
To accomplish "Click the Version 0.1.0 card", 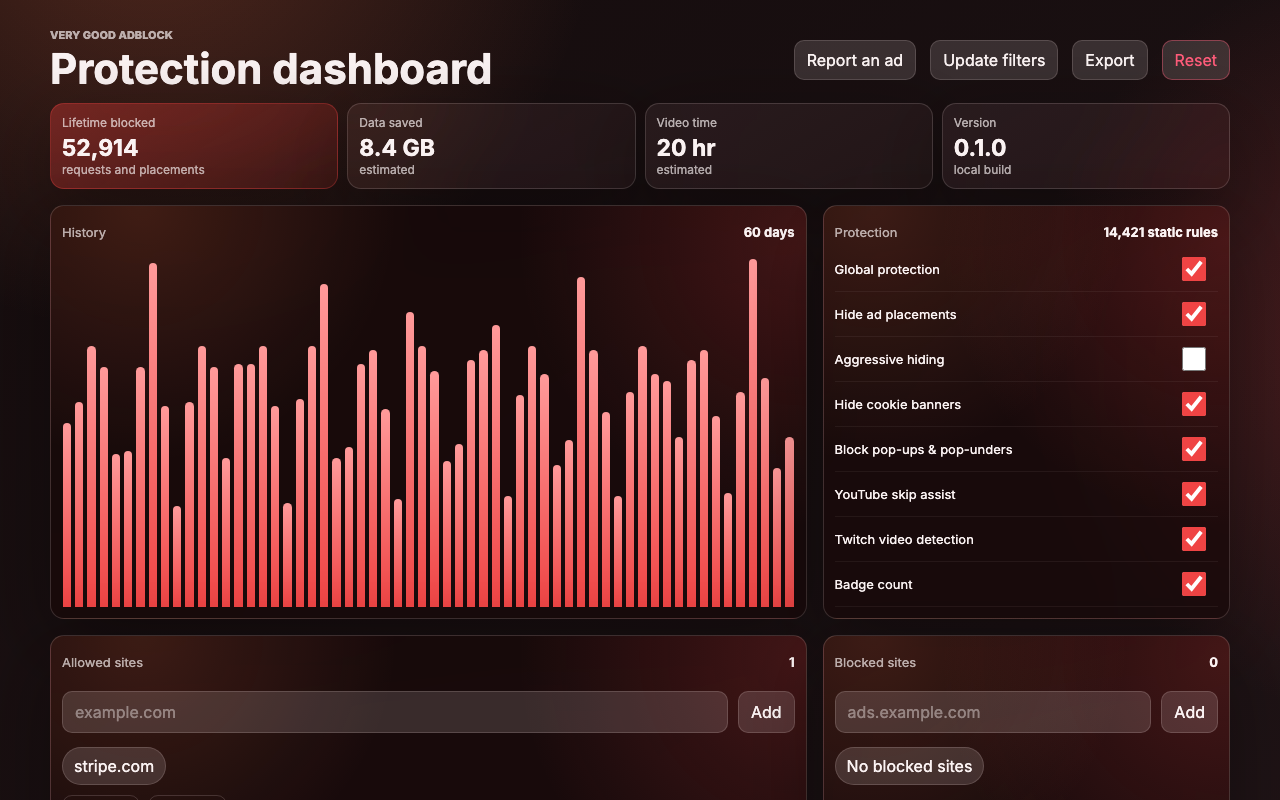I will click(1086, 146).
